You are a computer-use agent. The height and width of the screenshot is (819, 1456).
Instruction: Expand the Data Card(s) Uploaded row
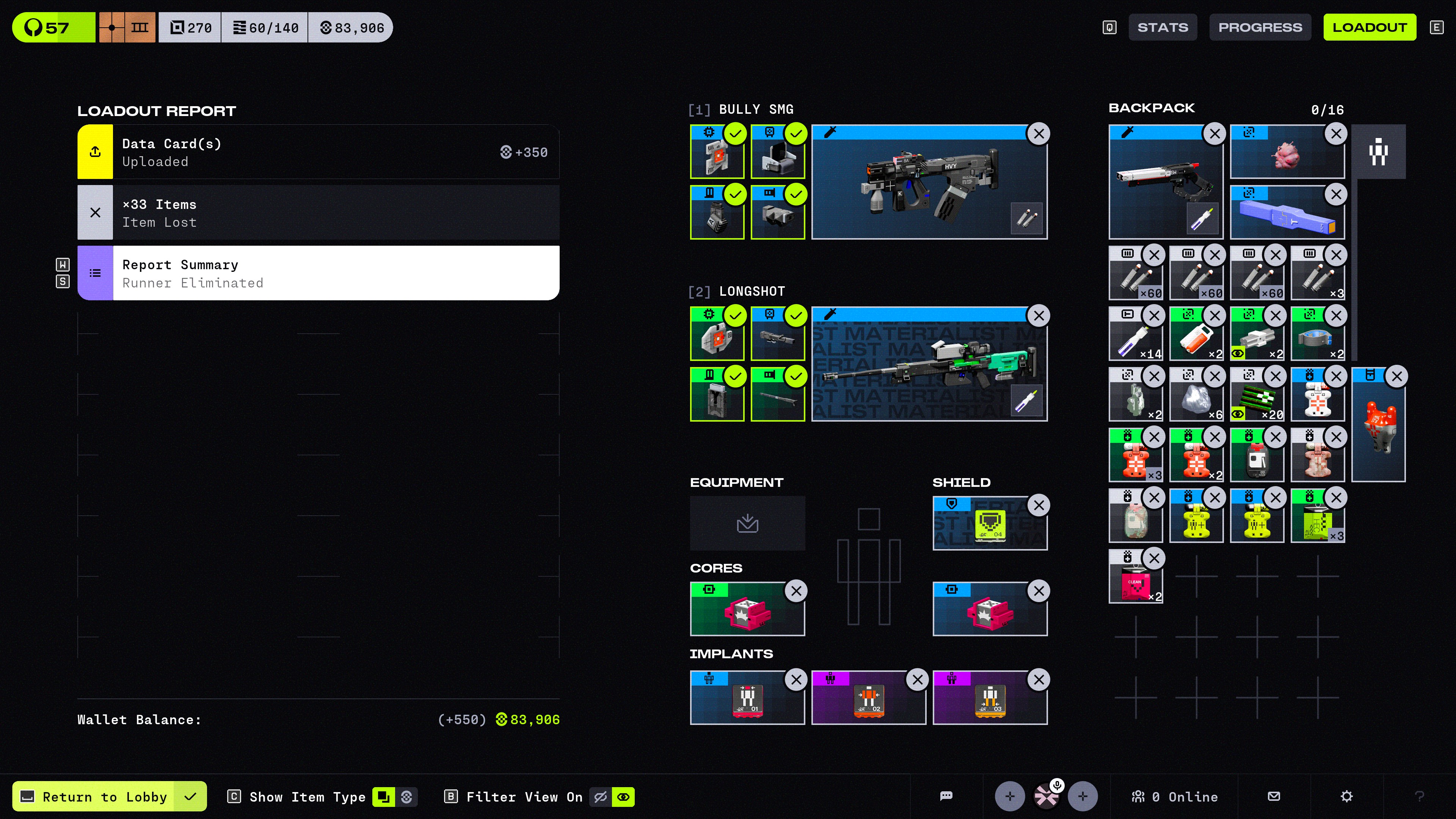coord(318,152)
